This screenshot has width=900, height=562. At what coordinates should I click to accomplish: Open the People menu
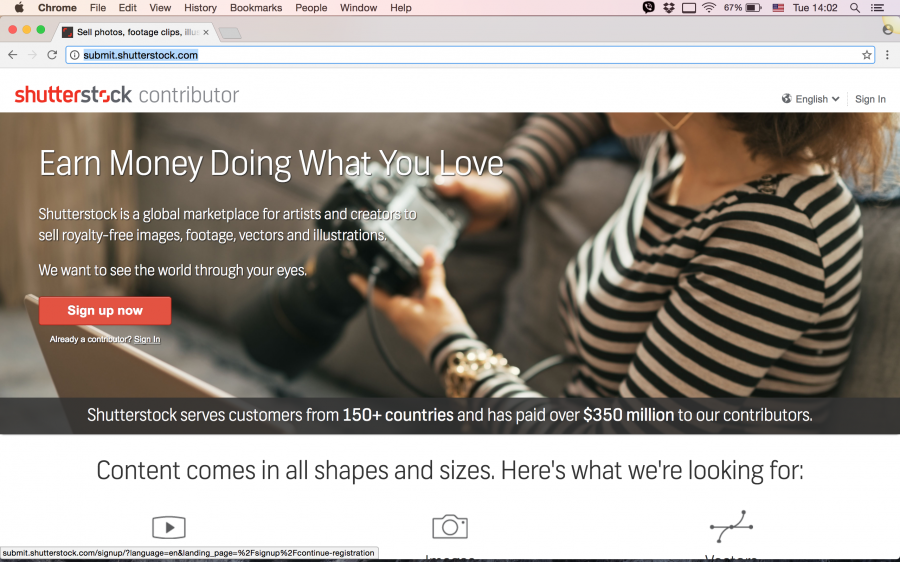point(311,7)
